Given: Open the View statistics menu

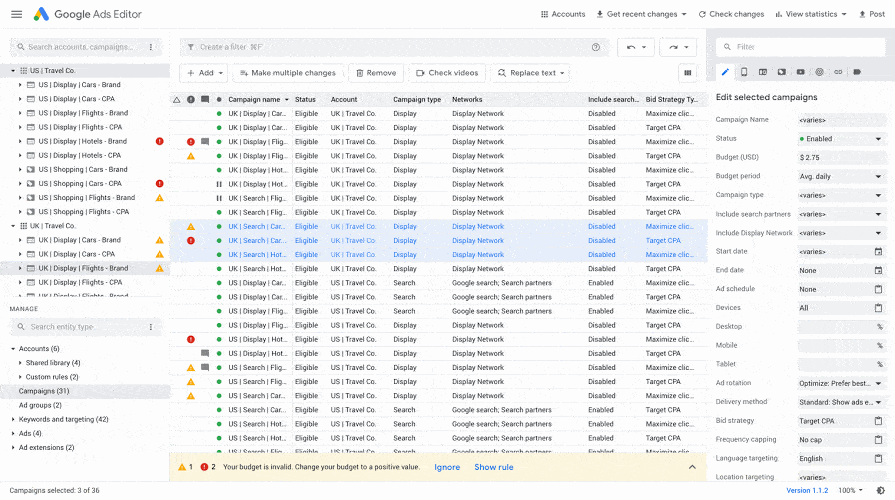Looking at the screenshot, I should pyautogui.click(x=809, y=14).
